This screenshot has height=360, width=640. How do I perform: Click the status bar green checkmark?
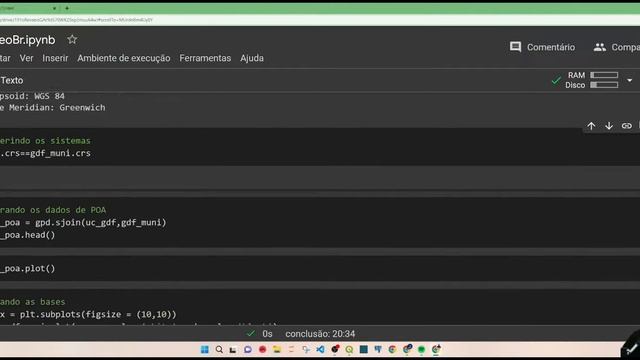tap(251, 333)
